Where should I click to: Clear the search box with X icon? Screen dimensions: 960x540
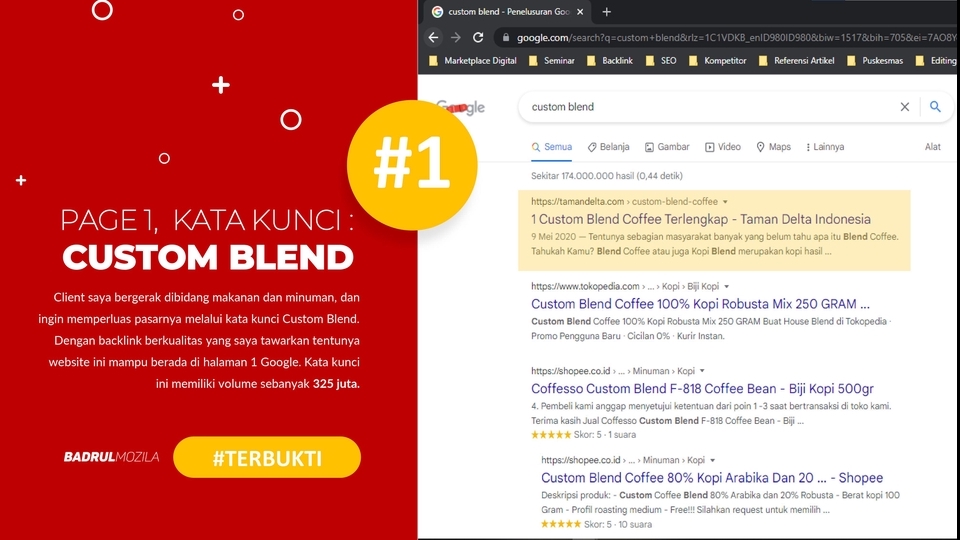point(905,107)
